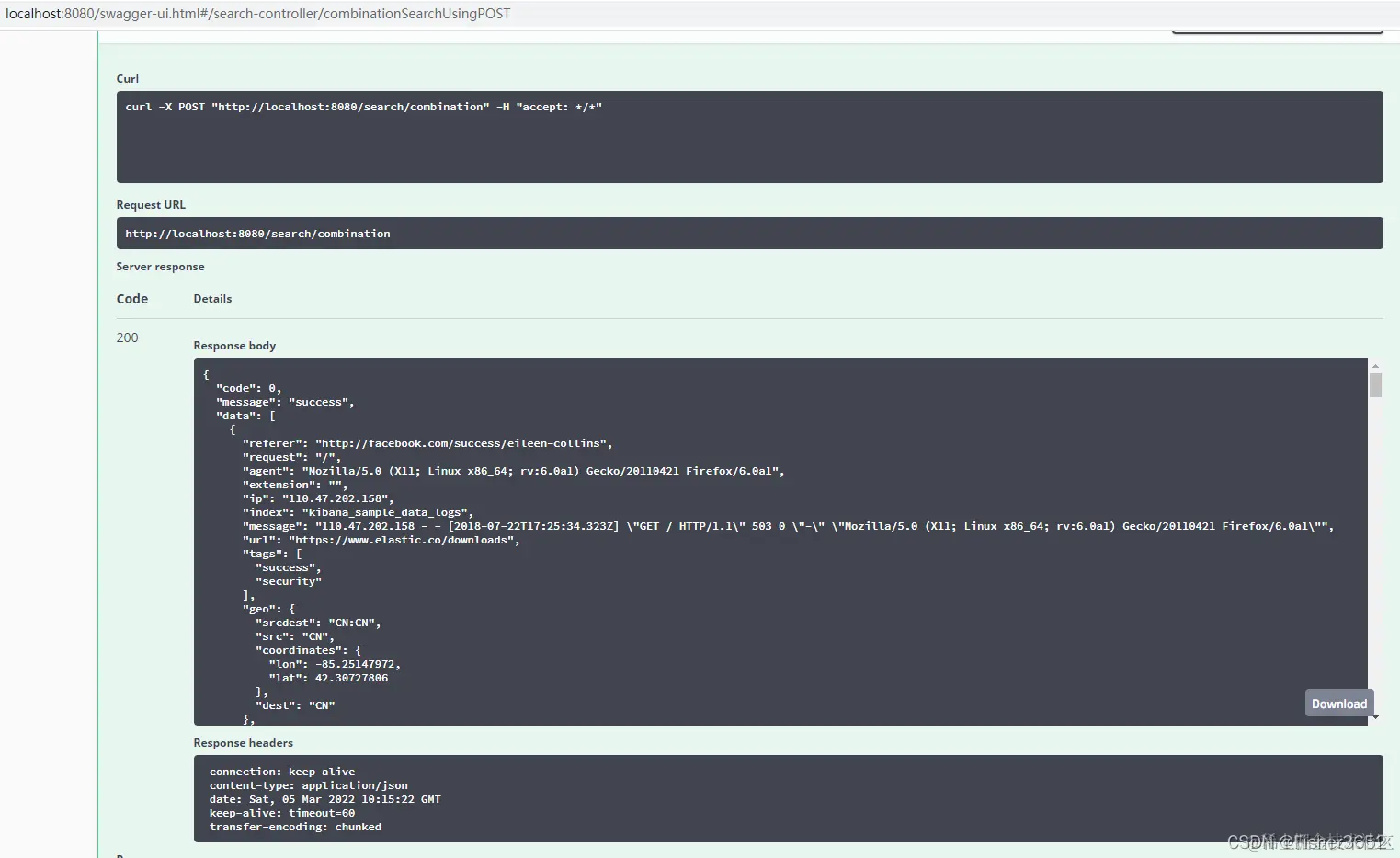
Task: Click the "Server response" heading
Action: click(160, 267)
